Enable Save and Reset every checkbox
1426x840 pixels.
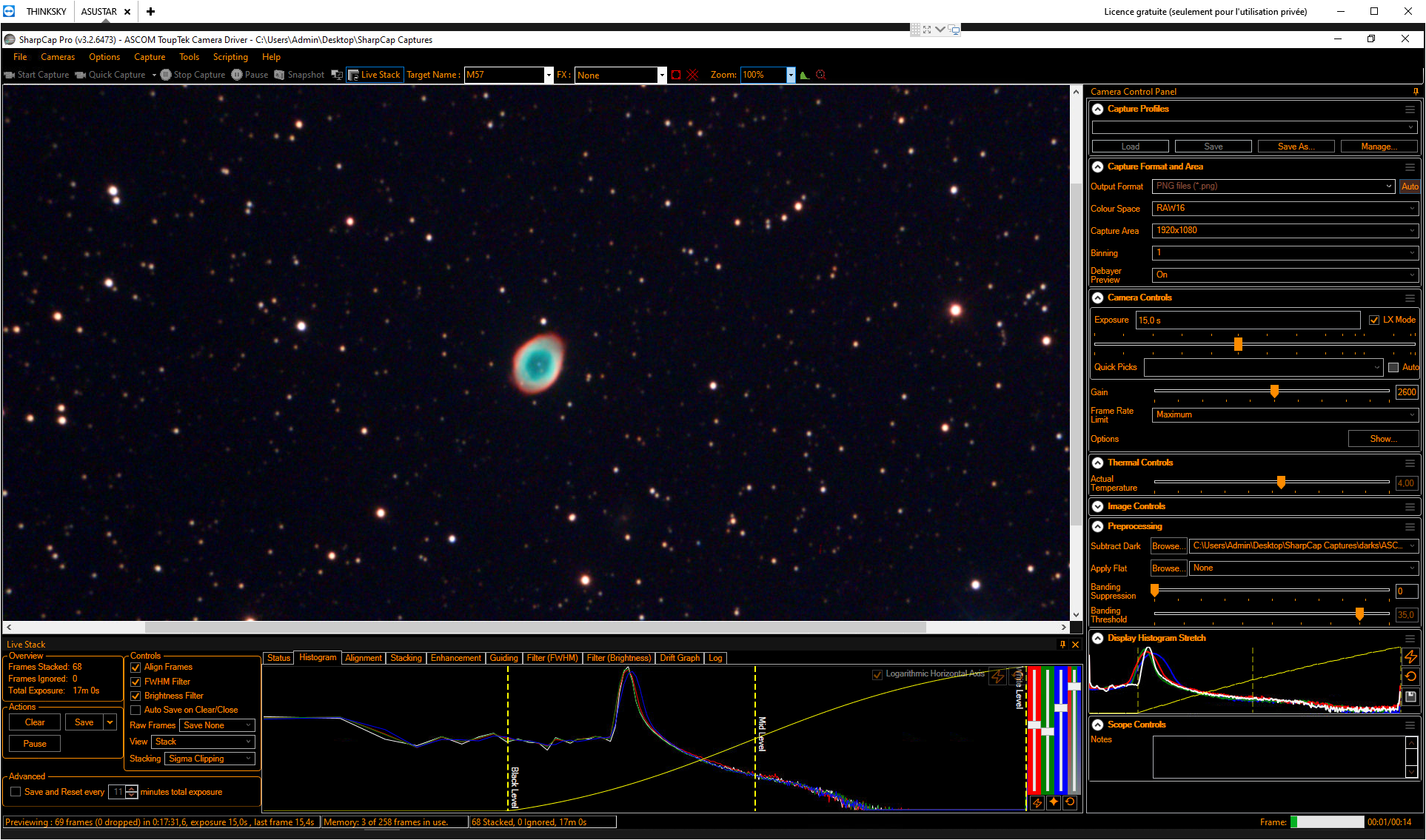(x=16, y=792)
